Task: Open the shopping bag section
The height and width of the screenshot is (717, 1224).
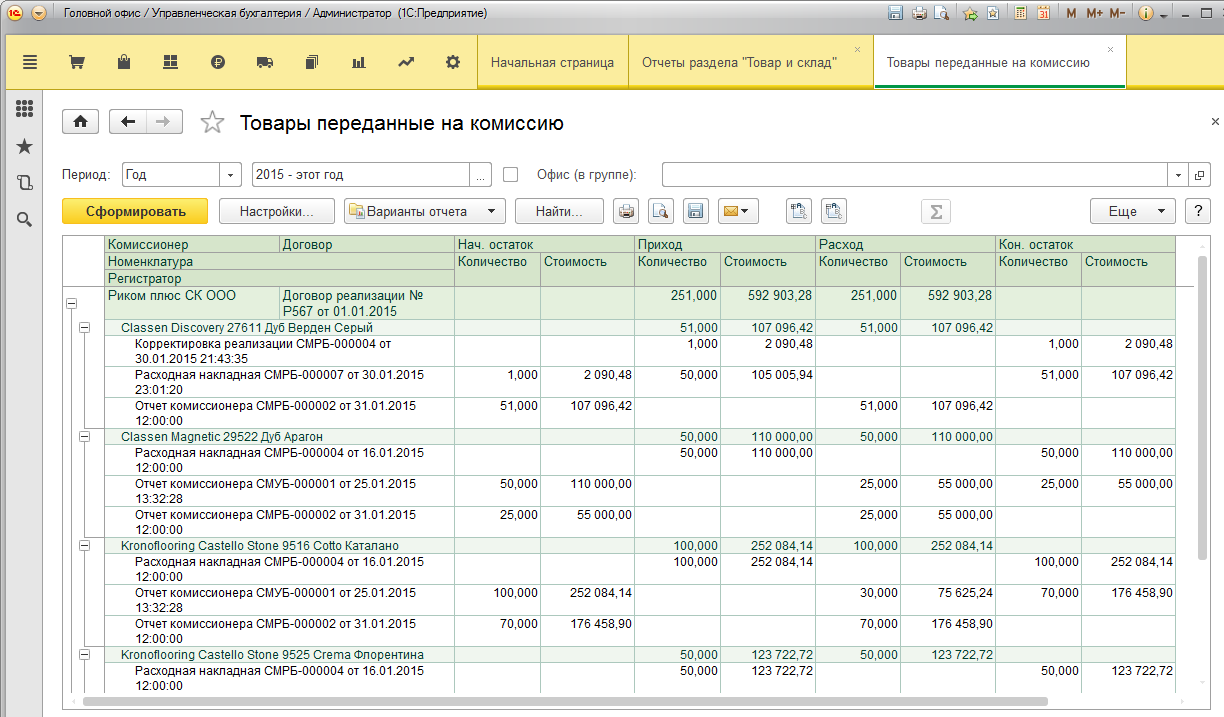Action: (124, 62)
